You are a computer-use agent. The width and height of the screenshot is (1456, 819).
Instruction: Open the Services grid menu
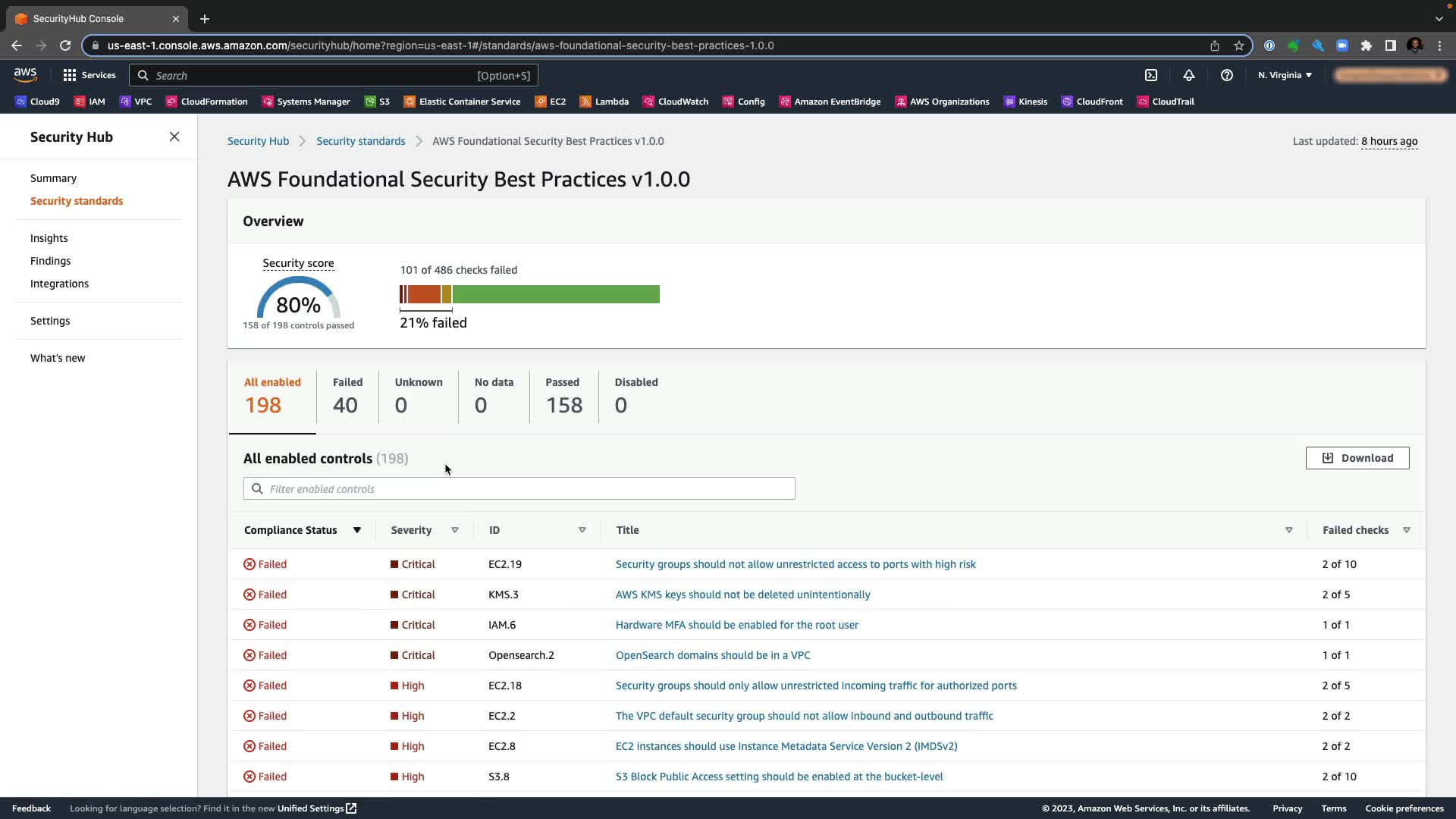[89, 75]
